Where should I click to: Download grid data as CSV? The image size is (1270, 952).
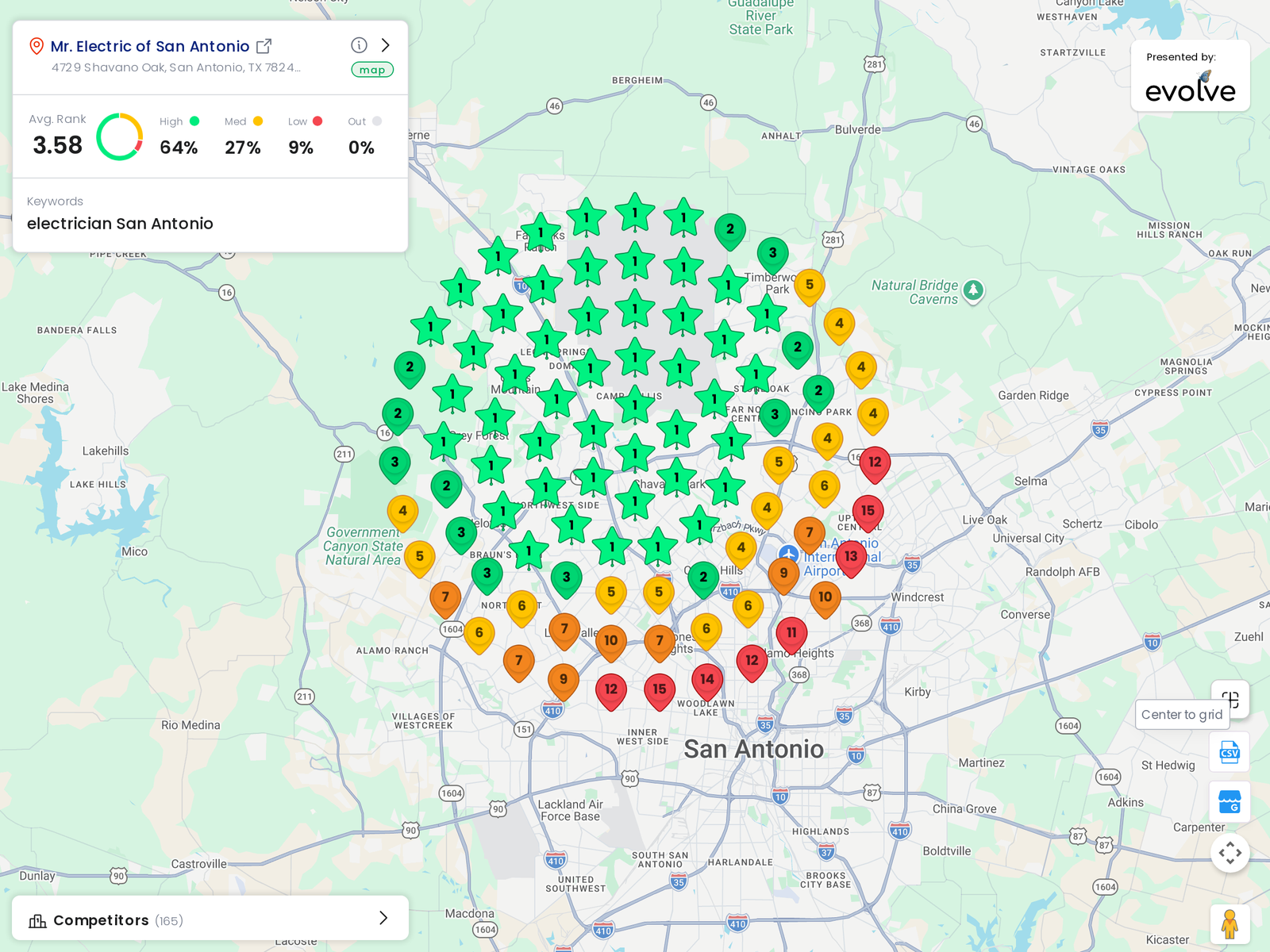point(1230,753)
